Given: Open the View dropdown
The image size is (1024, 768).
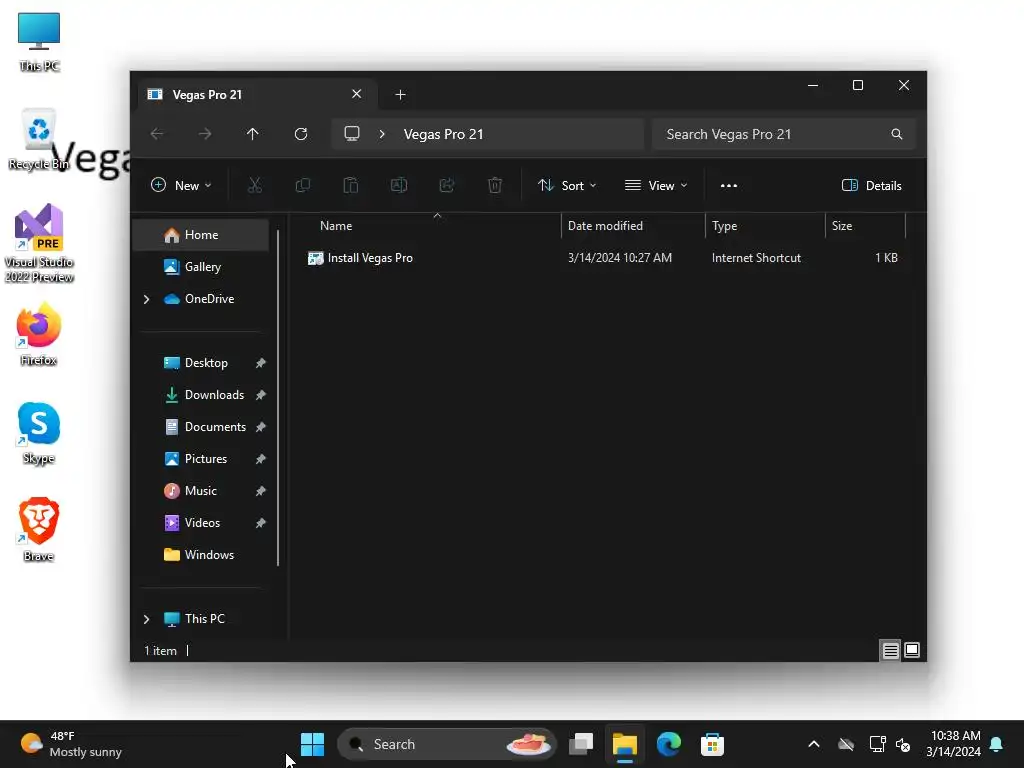Looking at the screenshot, I should pos(656,185).
